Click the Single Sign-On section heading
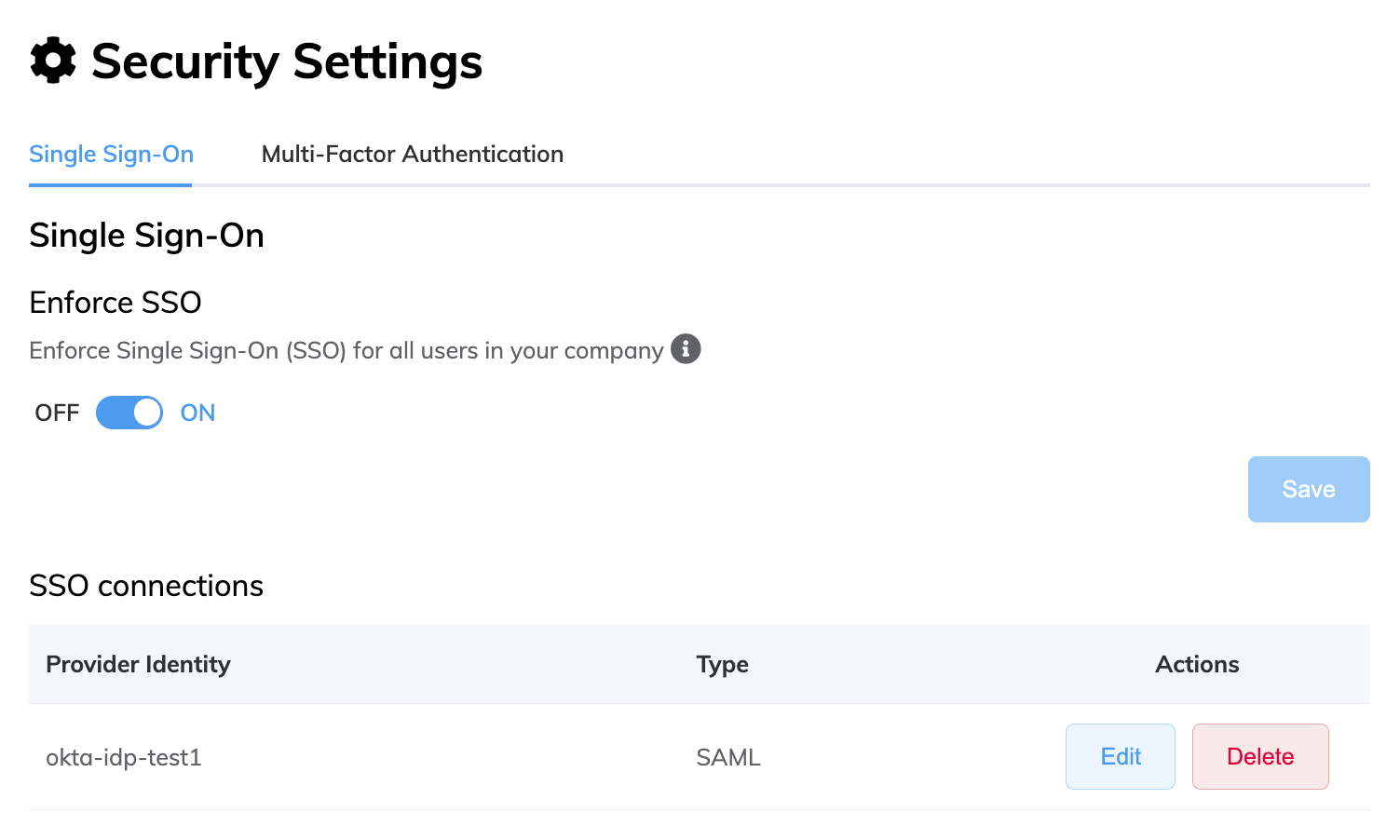 pos(146,235)
